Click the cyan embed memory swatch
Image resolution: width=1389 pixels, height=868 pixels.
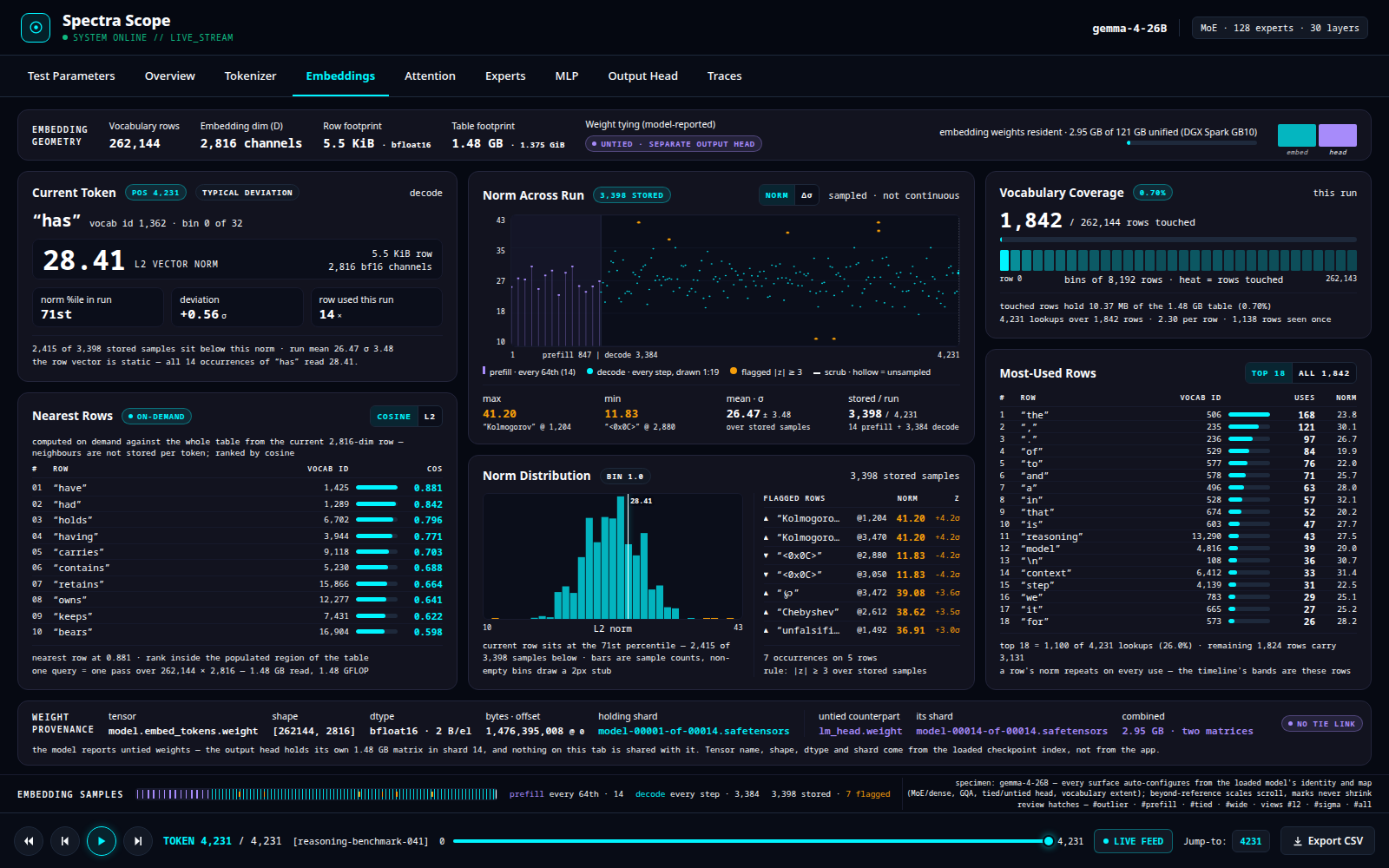click(x=1297, y=135)
